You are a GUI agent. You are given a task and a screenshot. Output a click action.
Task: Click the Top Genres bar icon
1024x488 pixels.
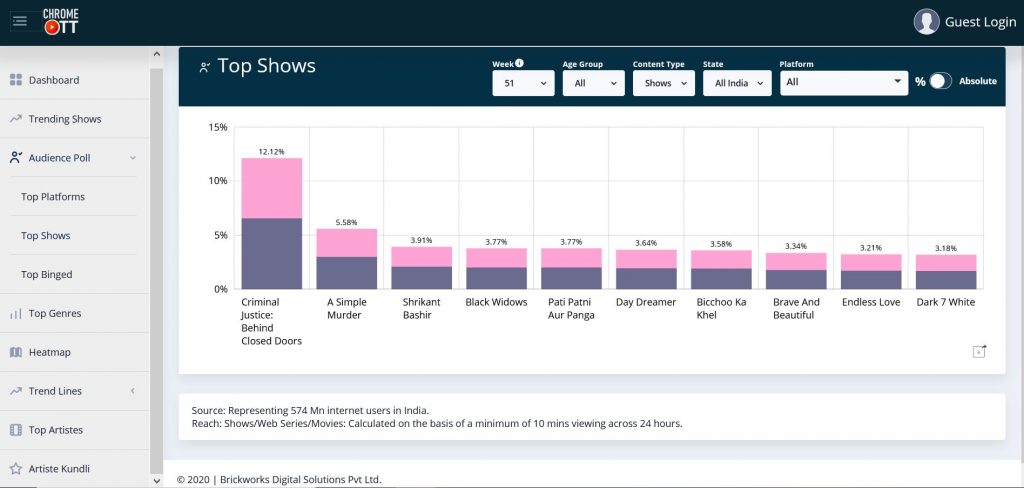point(16,313)
